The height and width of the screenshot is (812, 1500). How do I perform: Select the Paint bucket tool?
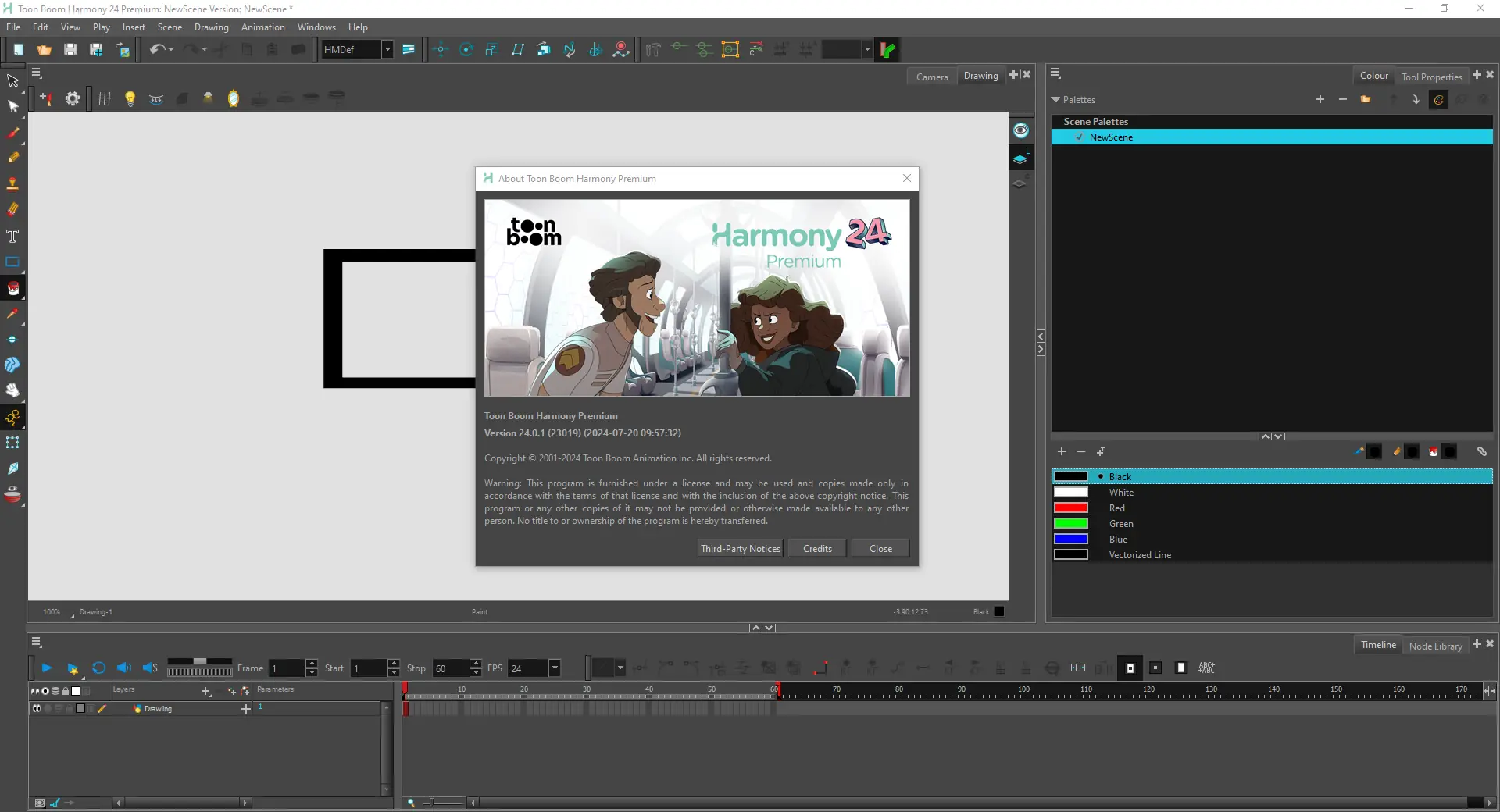point(13,288)
